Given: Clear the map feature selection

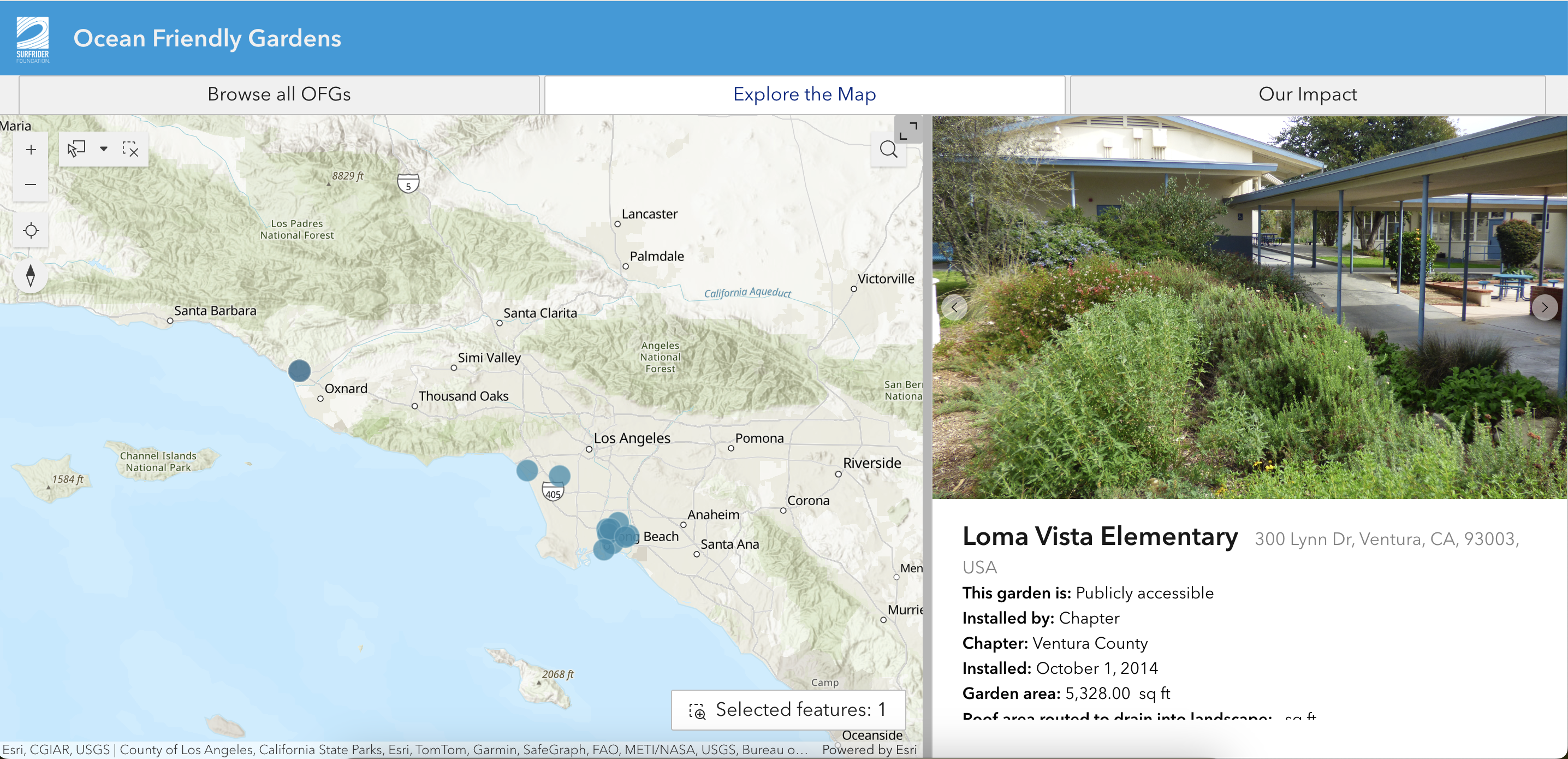Looking at the screenshot, I should tap(130, 149).
